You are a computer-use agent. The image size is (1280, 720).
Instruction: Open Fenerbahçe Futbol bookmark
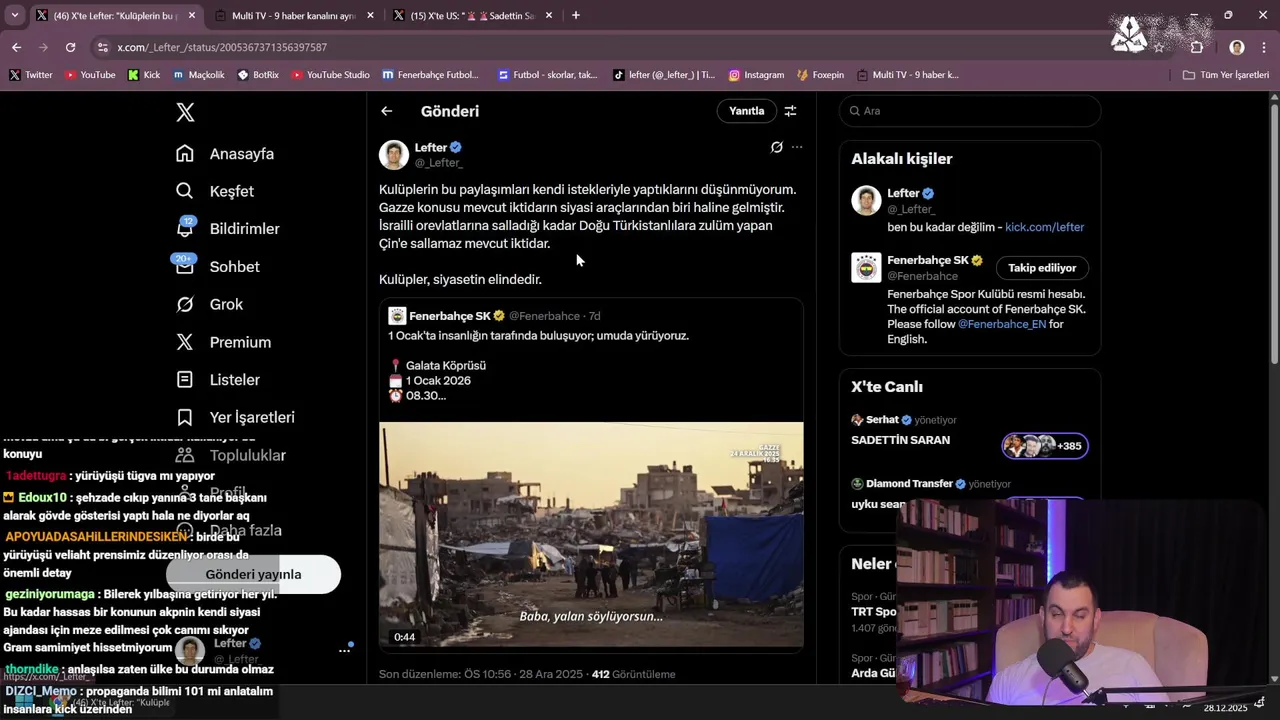point(430,75)
